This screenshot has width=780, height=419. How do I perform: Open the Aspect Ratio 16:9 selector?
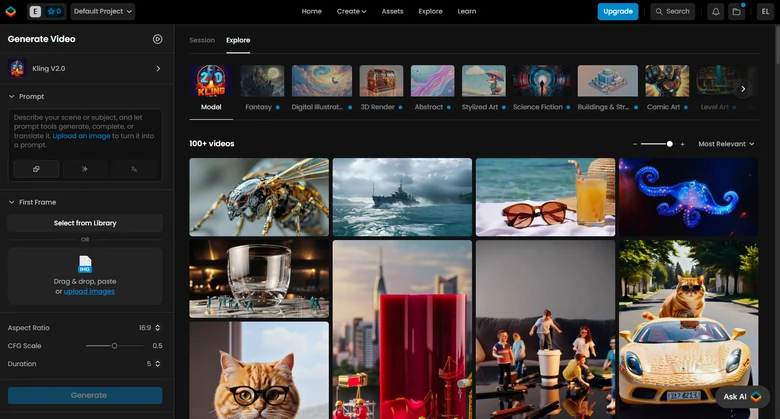149,328
